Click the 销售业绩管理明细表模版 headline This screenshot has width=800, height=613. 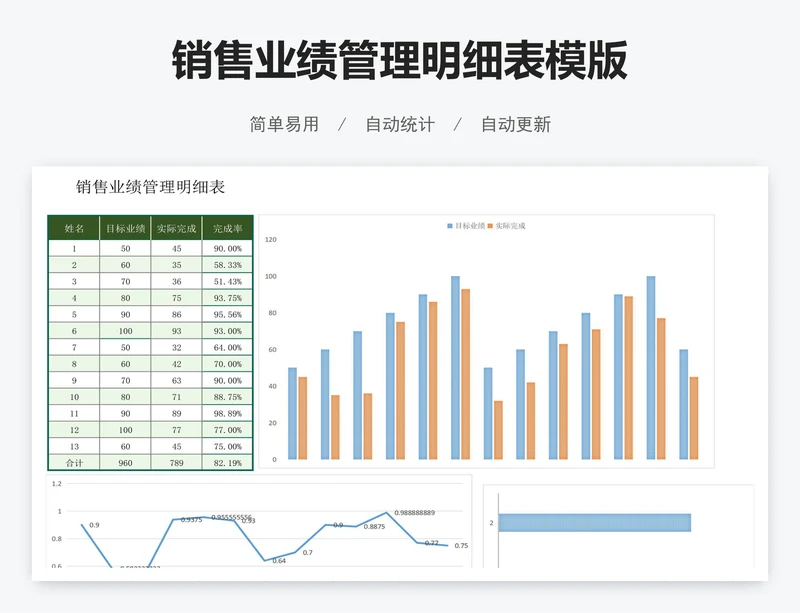399,60
